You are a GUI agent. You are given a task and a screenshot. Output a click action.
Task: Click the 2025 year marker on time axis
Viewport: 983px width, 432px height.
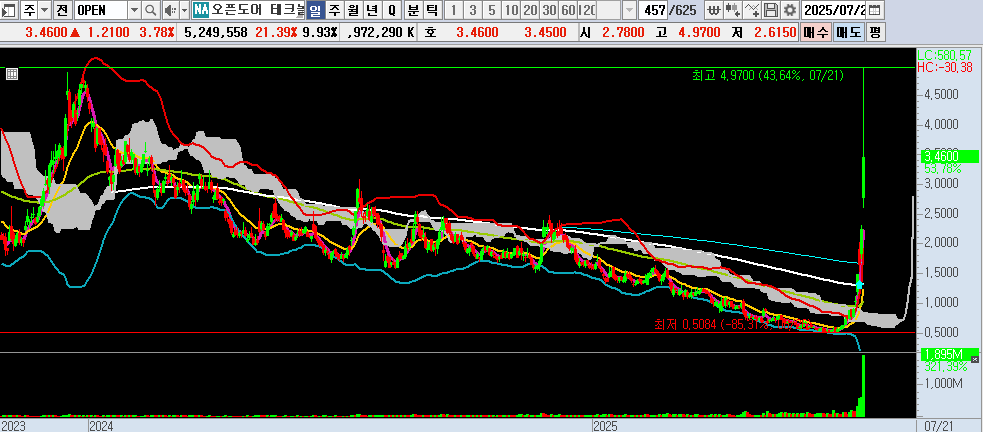coord(606,426)
